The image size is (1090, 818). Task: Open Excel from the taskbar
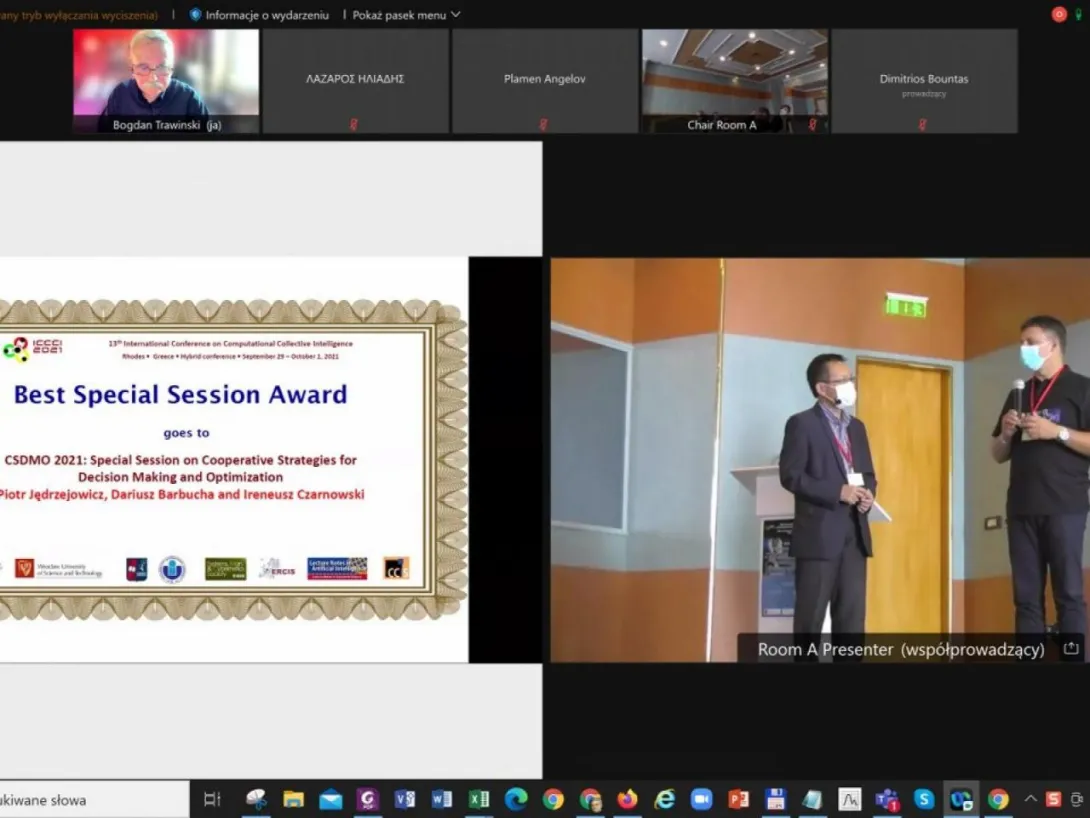coord(479,799)
